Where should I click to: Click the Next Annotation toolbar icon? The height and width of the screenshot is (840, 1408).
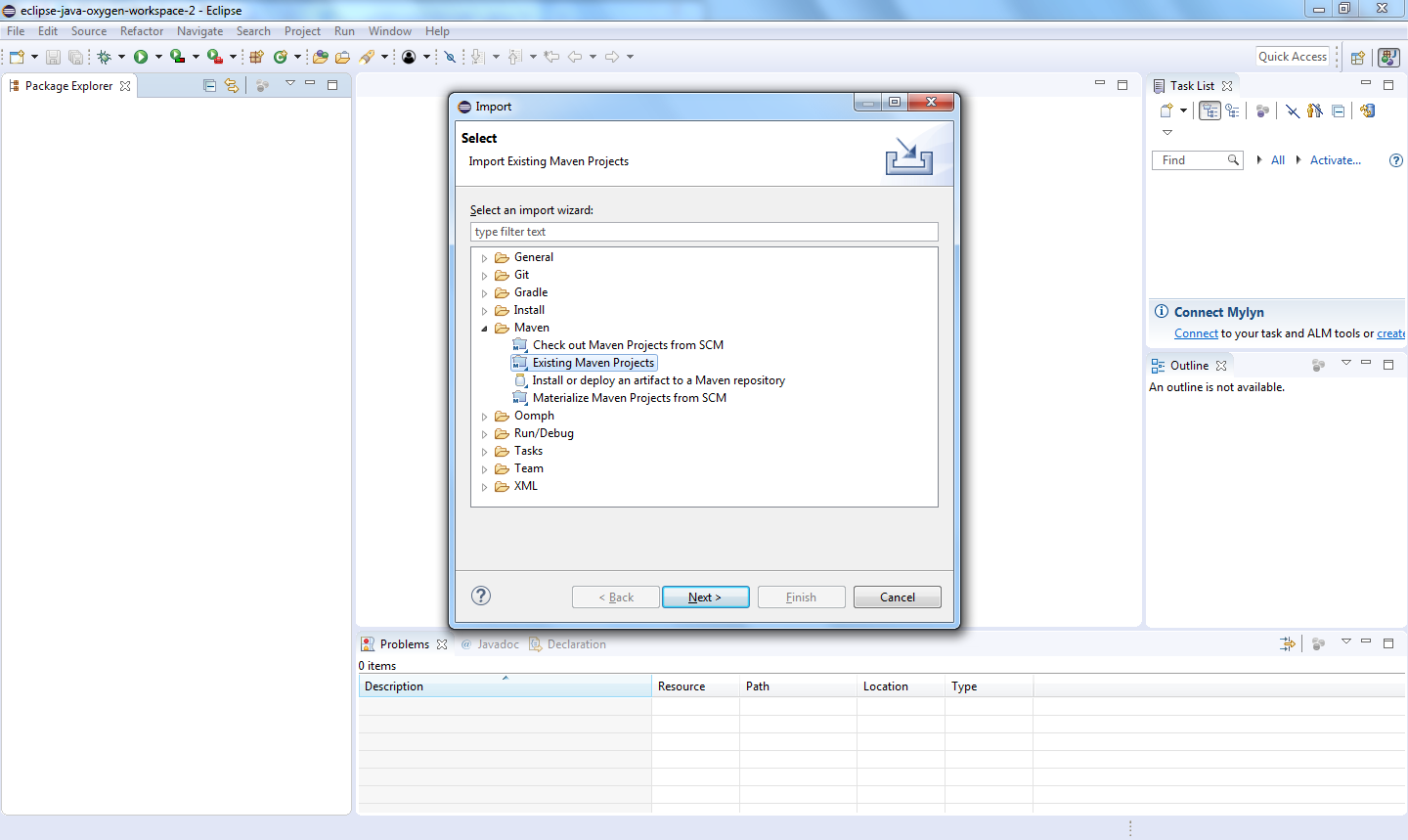[477, 57]
